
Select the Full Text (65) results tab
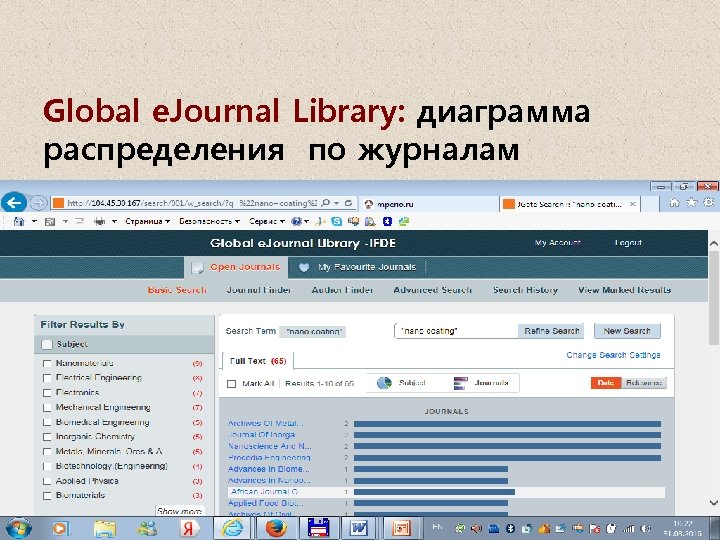point(258,361)
